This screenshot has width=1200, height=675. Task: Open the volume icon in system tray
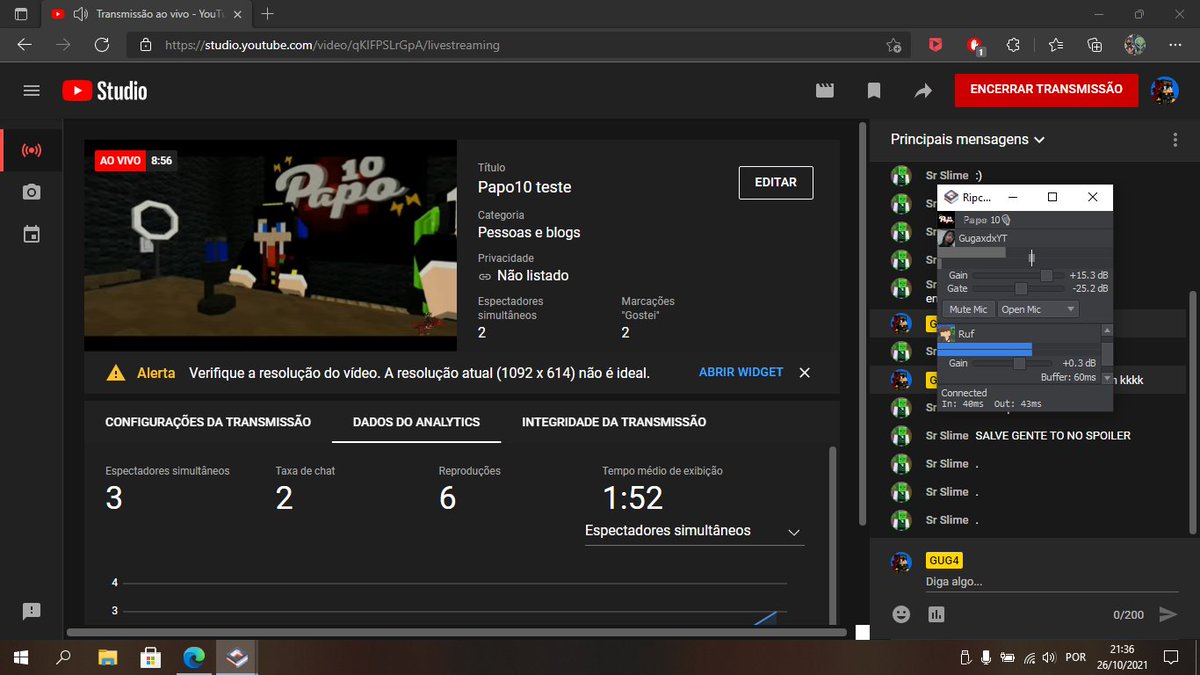click(x=1047, y=657)
